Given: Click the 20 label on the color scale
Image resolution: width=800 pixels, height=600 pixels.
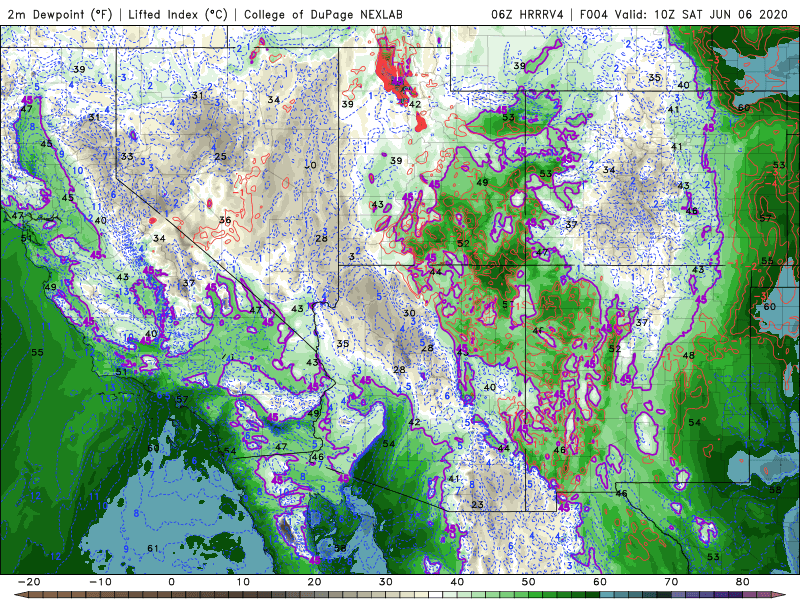Looking at the screenshot, I should 314,582.
